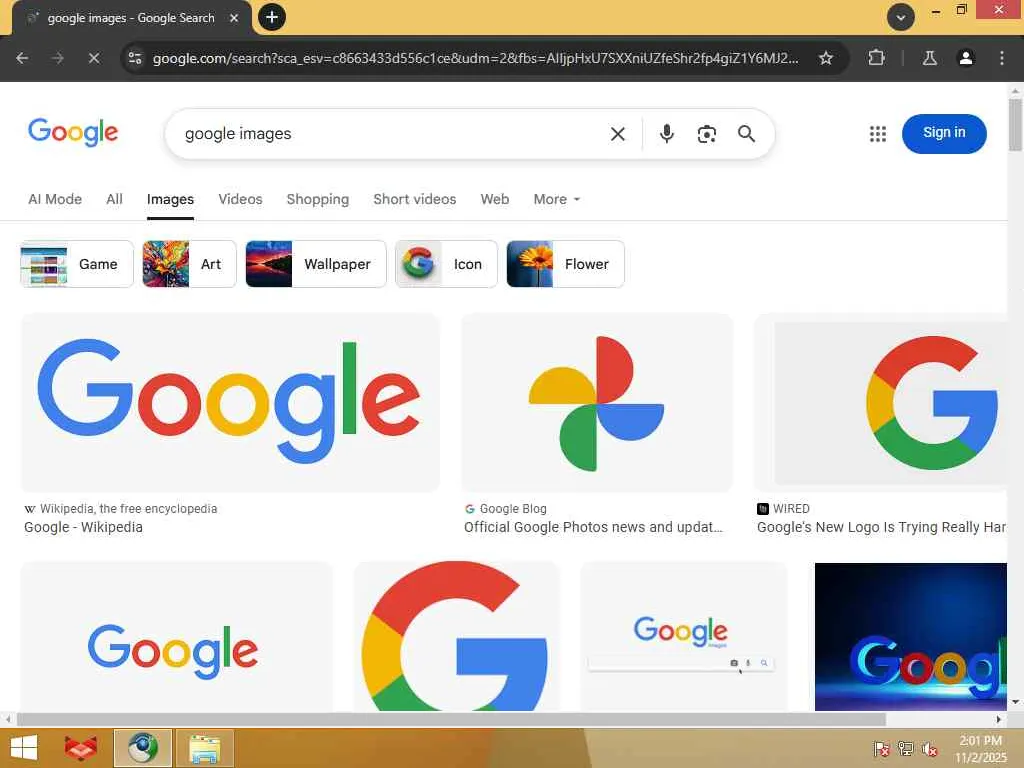Filter images with the Art chip

tap(189, 264)
